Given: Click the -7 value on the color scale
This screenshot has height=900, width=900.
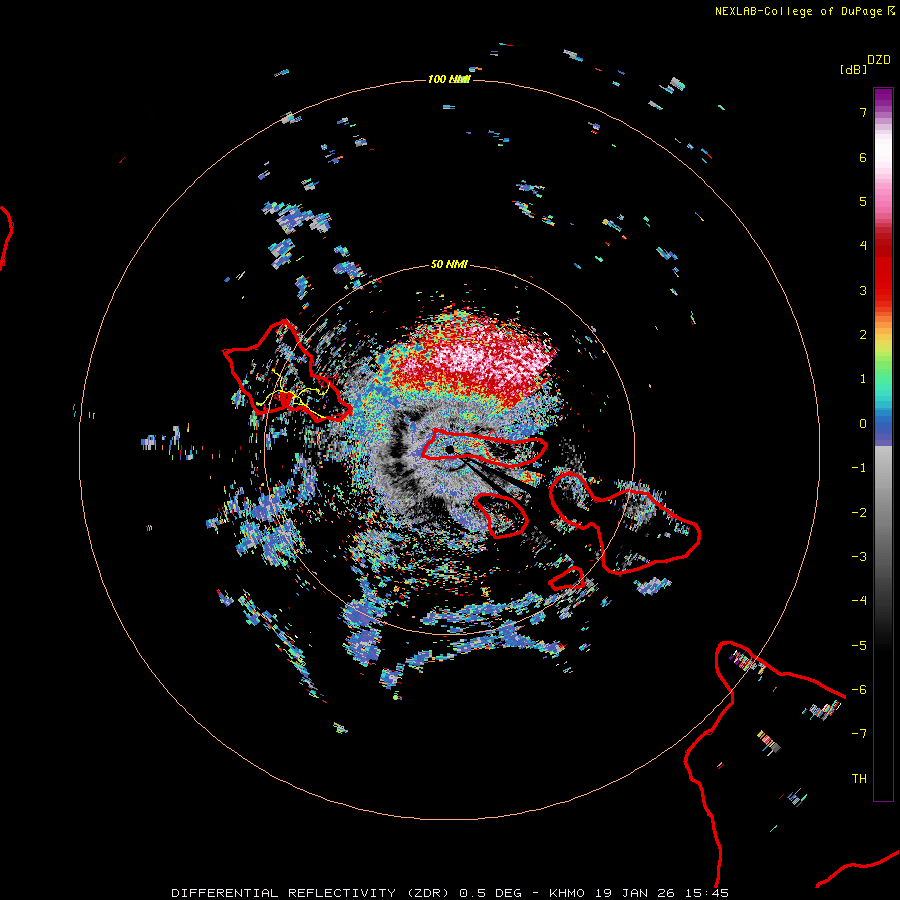Looking at the screenshot, I should (x=859, y=734).
